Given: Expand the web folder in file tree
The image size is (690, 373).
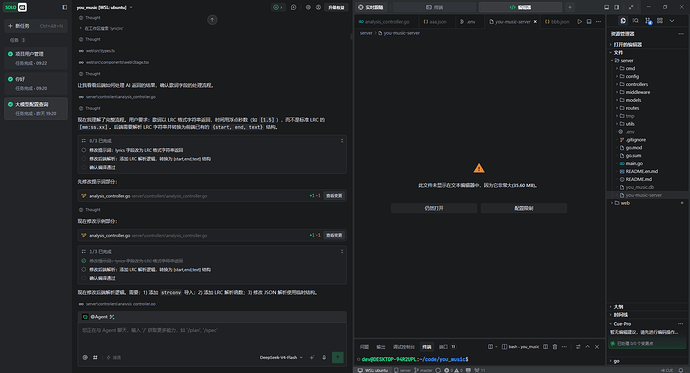Looking at the screenshot, I should (x=612, y=203).
